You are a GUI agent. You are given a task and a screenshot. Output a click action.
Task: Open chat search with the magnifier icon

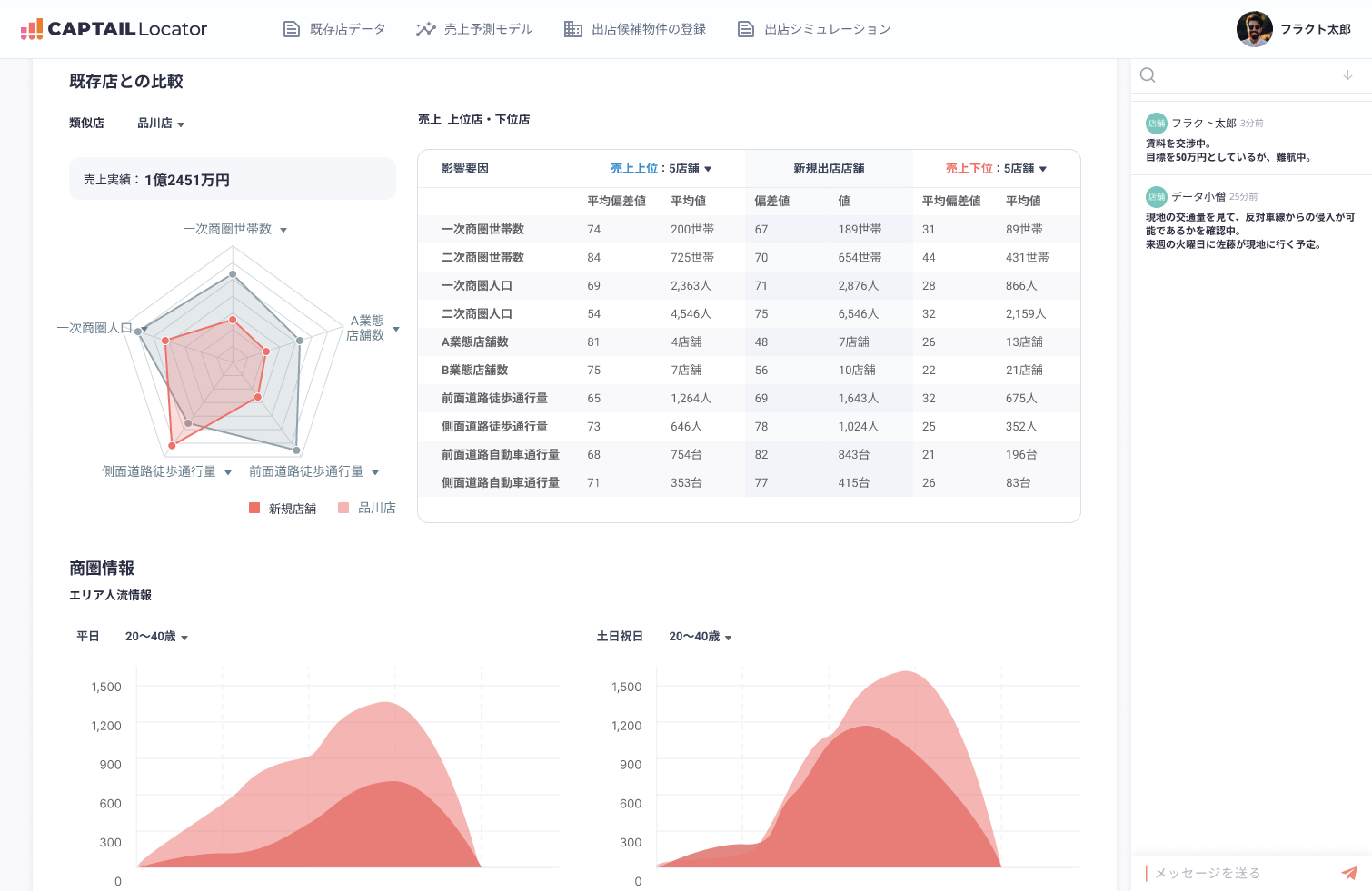point(1148,74)
